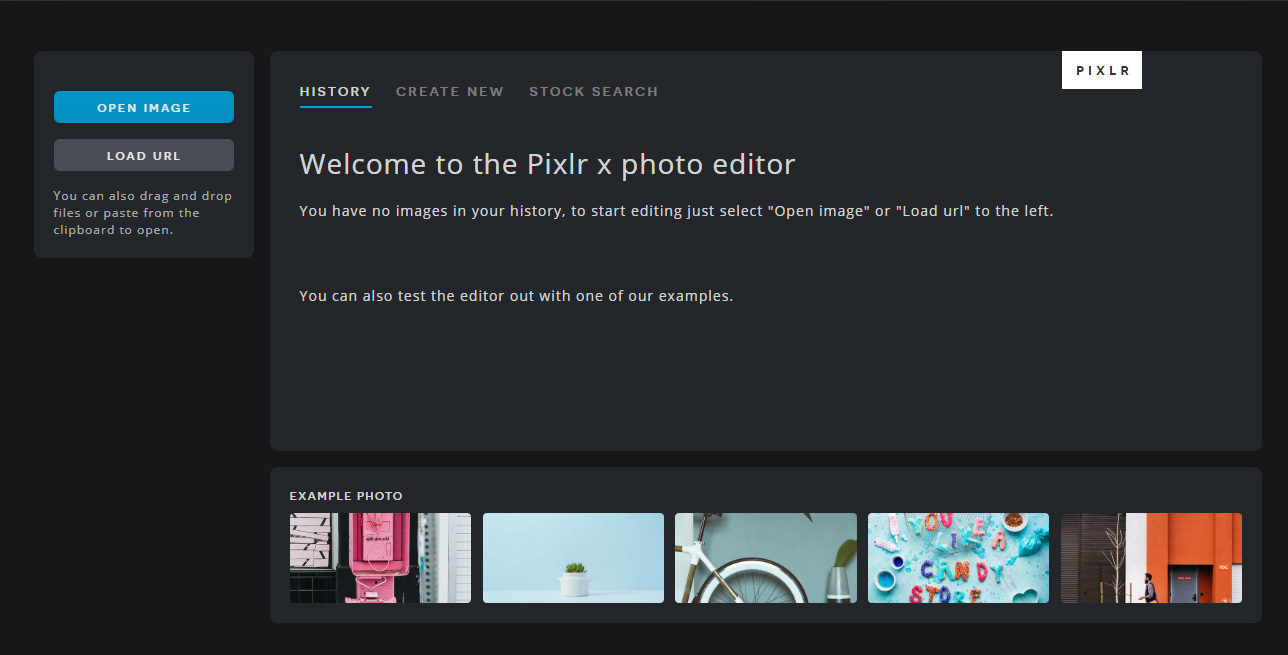
Task: Click the 'Welcome to the Pixlr x photo editor' heading
Action: click(547, 164)
